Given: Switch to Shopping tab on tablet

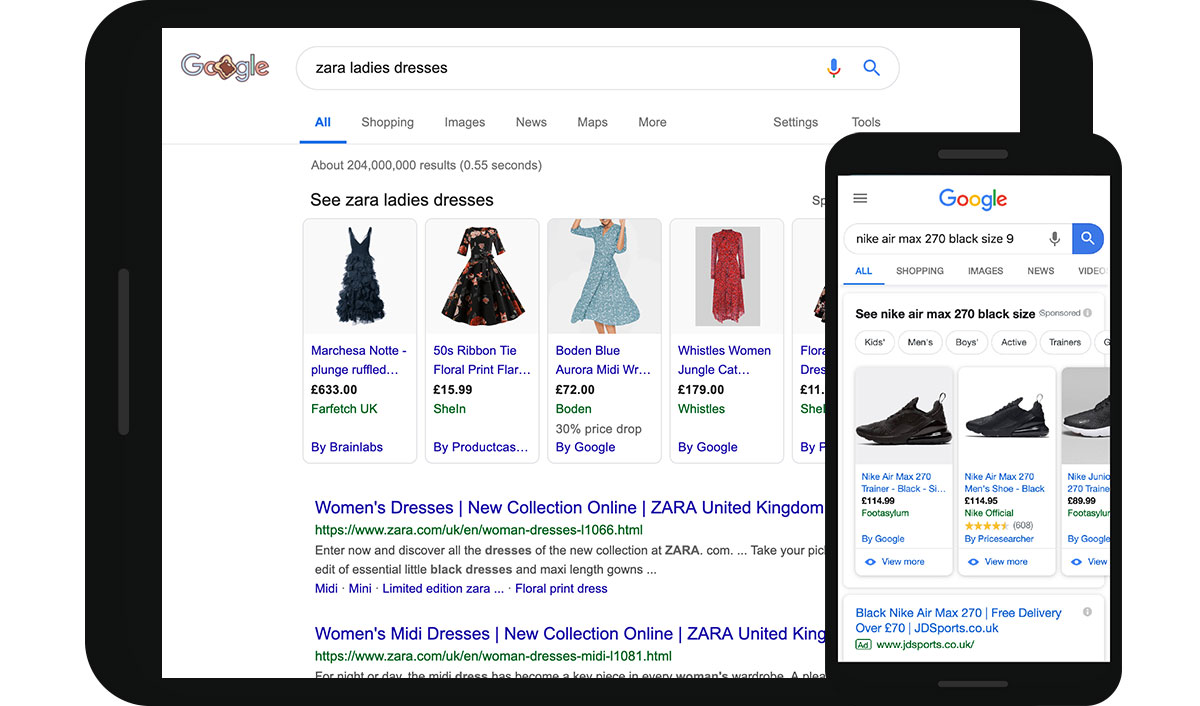Looking at the screenshot, I should pyautogui.click(x=387, y=122).
